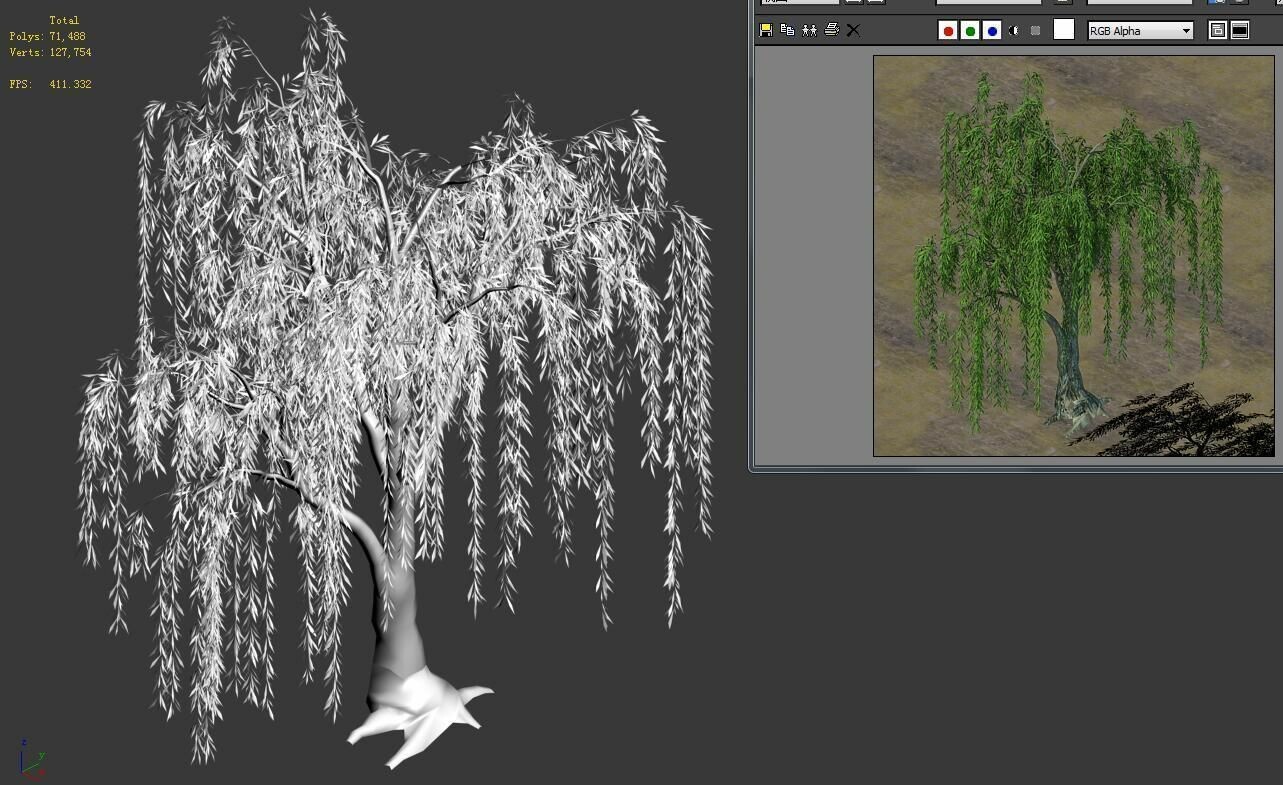Print the rendered image
1283x785 pixels.
click(831, 30)
